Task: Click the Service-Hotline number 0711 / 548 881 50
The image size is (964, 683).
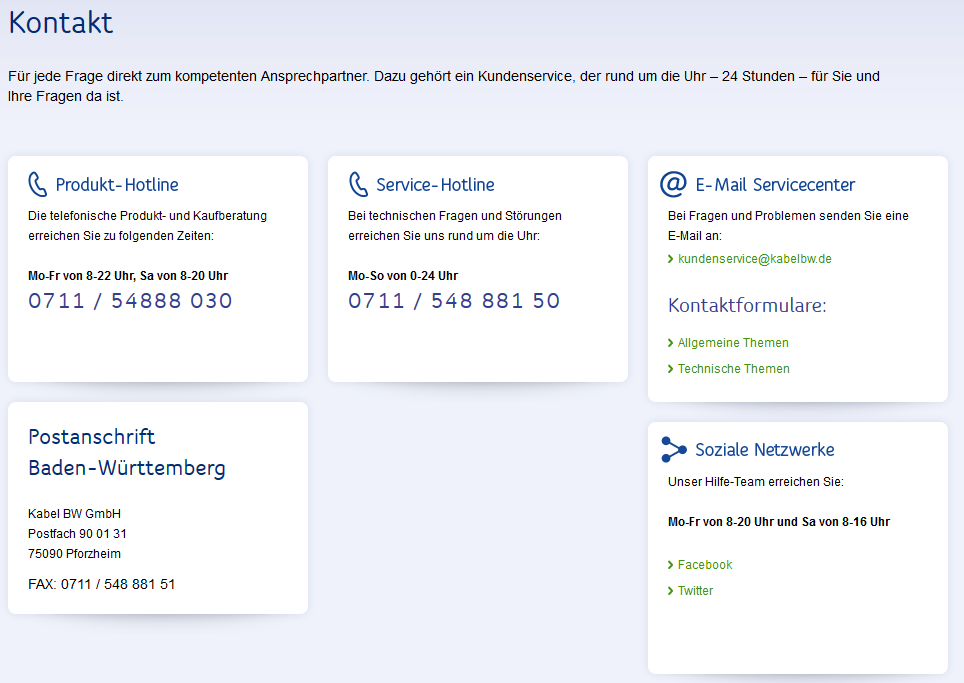Action: 454,301
